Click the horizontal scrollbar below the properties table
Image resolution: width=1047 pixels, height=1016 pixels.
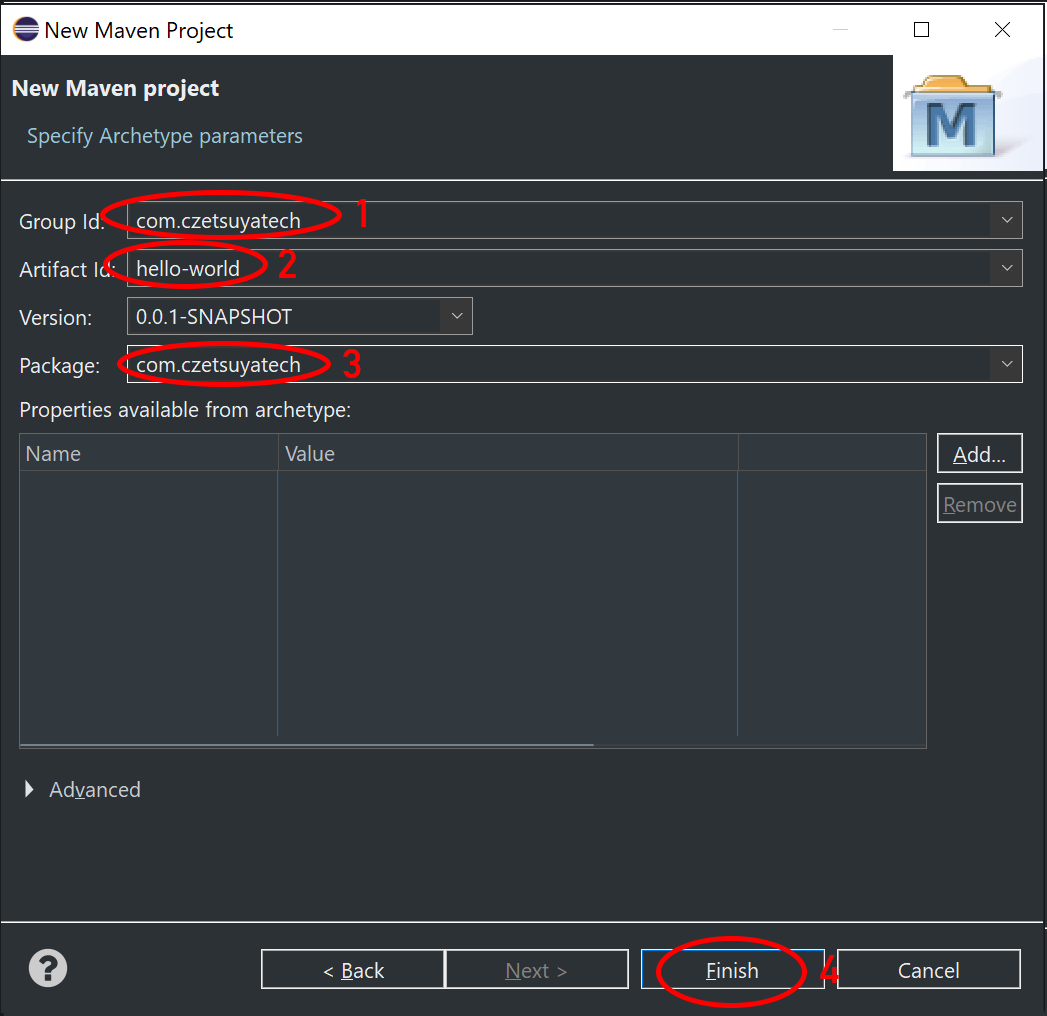[300, 745]
